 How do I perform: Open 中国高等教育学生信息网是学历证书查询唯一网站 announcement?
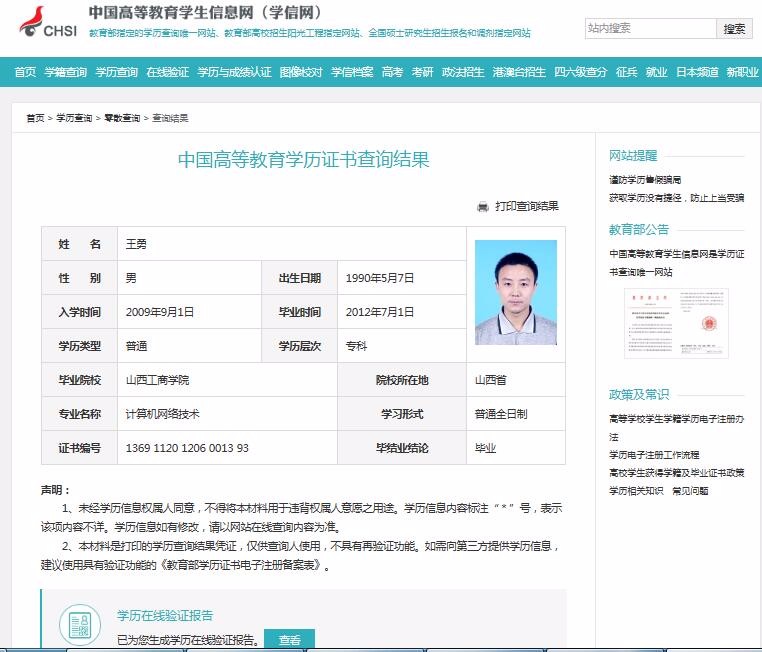click(676, 263)
